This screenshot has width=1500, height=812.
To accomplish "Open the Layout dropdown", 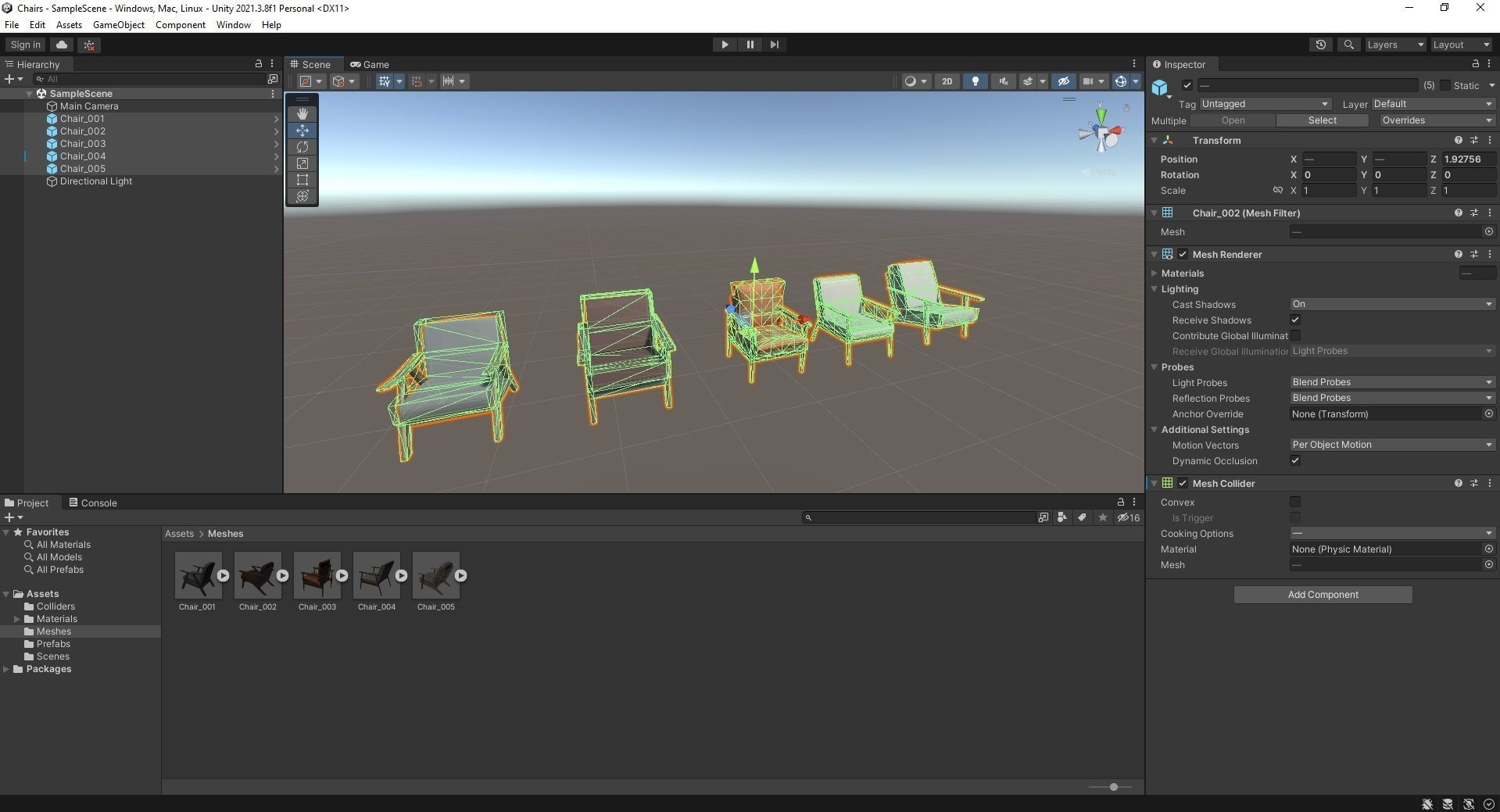I will coord(1462,45).
